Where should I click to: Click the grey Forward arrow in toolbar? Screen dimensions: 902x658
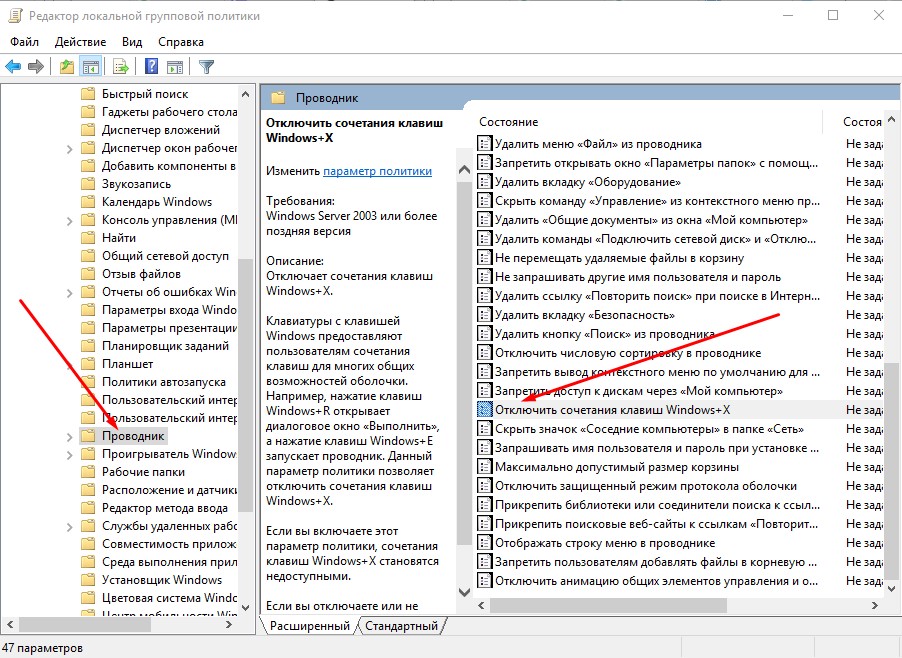36,67
